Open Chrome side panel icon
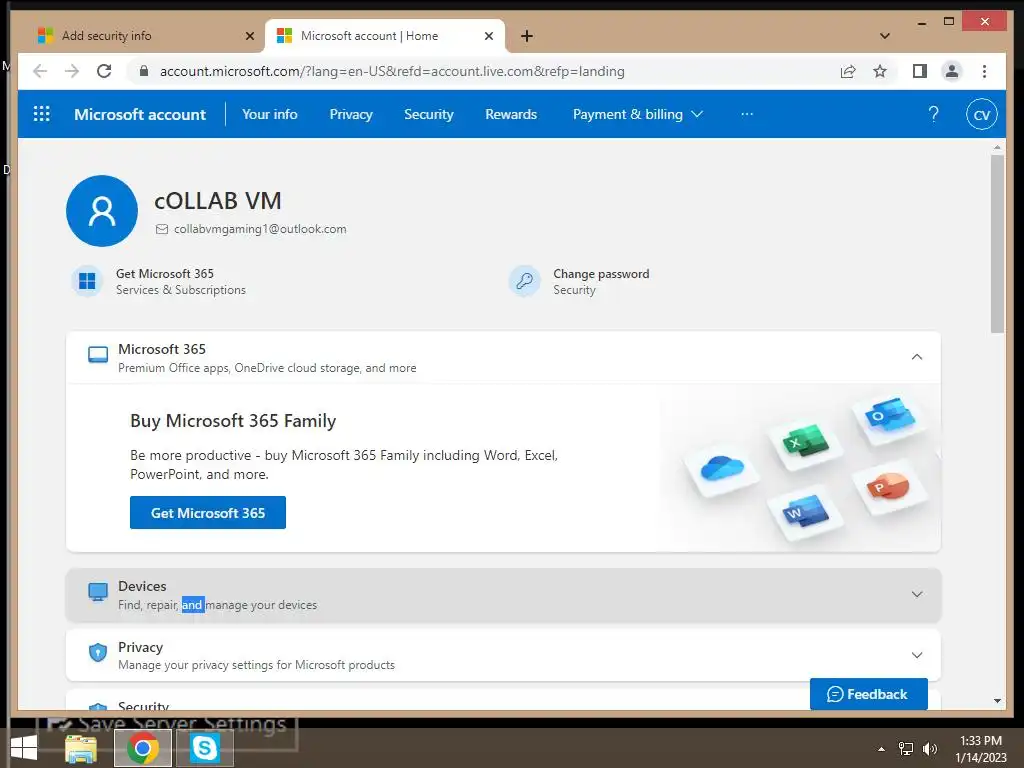This screenshot has width=1024, height=768. (920, 71)
